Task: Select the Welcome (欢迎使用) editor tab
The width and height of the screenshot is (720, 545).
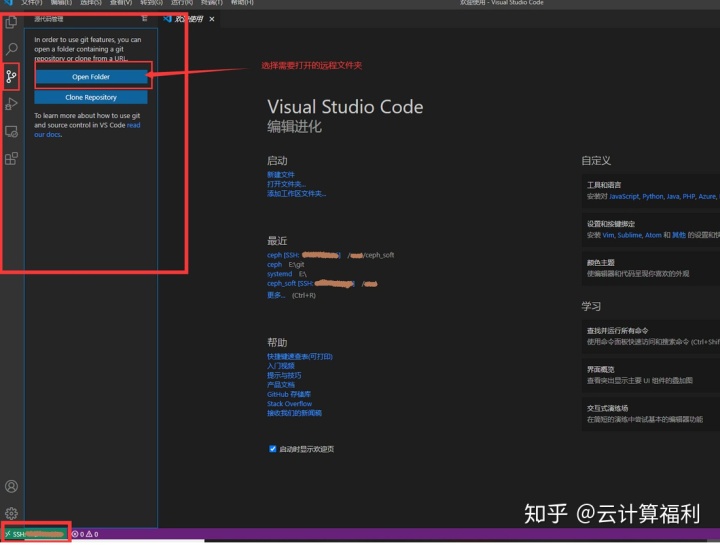Action: 189,19
